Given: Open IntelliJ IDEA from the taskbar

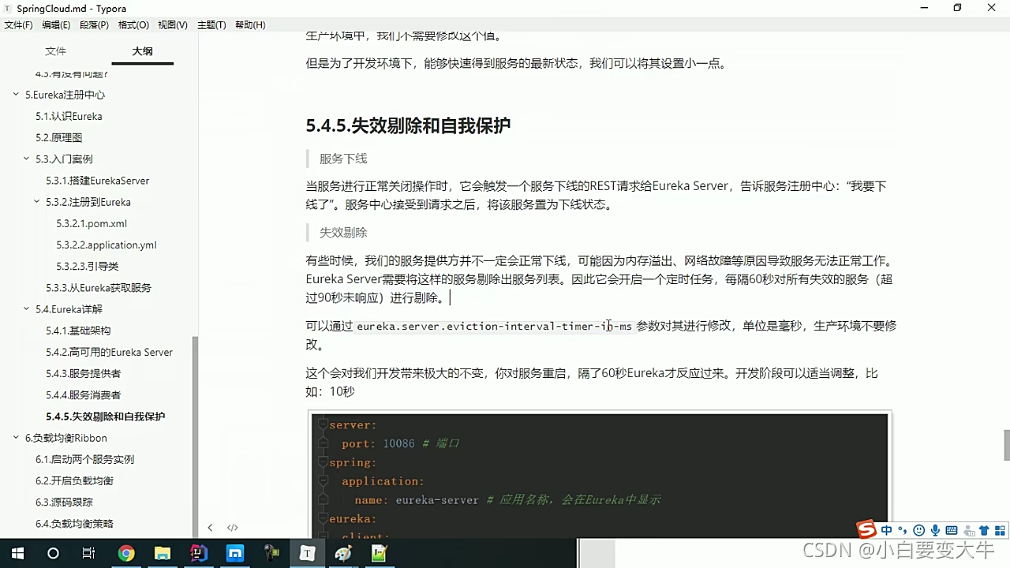Looking at the screenshot, I should (x=198, y=553).
